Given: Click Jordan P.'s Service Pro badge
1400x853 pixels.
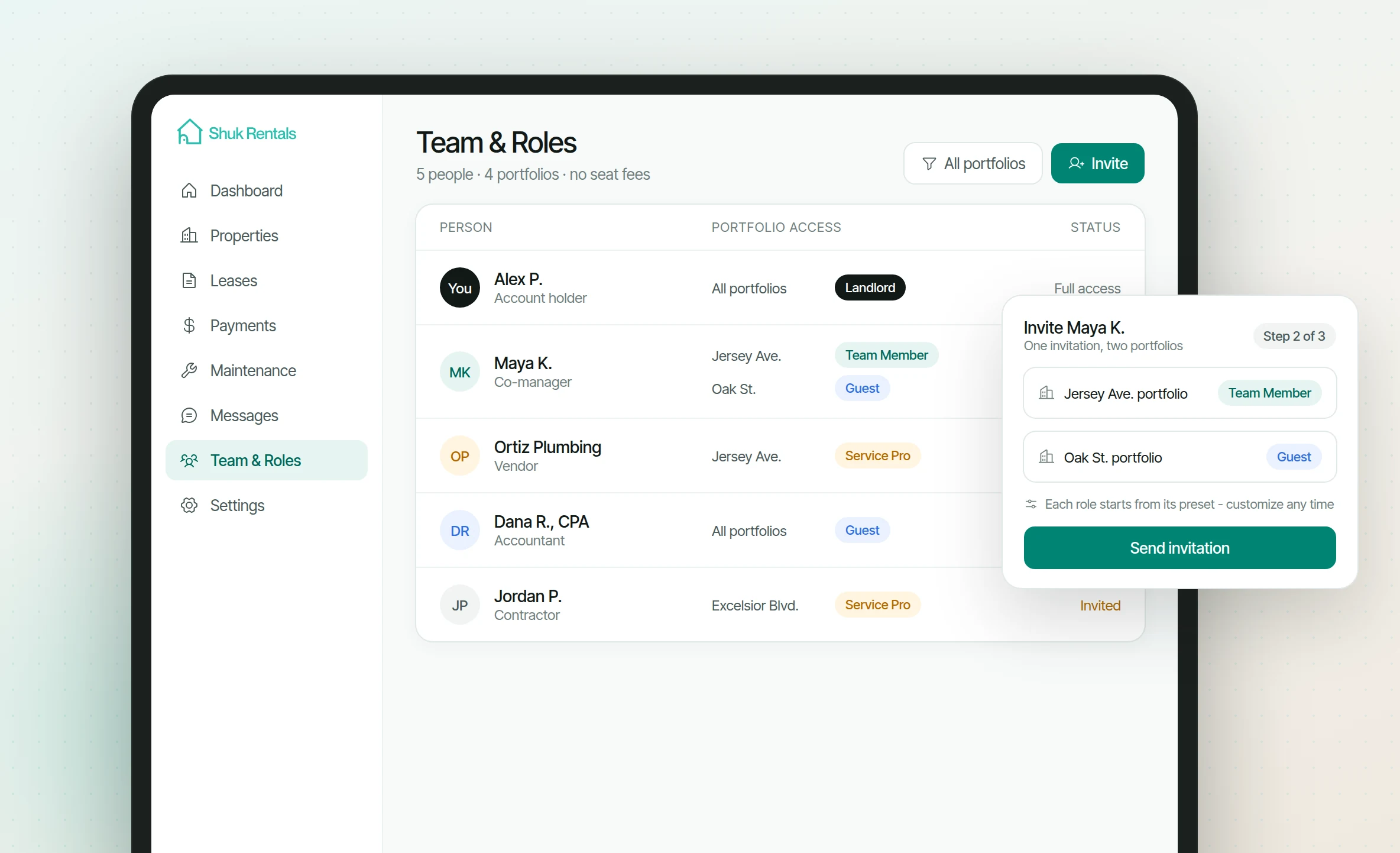Looking at the screenshot, I should tap(877, 605).
